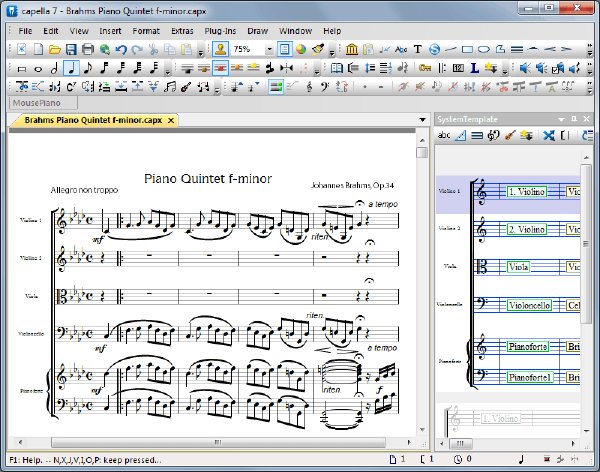Click the violin icon in SystemTemplate toolbar
Image resolution: width=600 pixels, height=472 pixels.
tap(510, 136)
